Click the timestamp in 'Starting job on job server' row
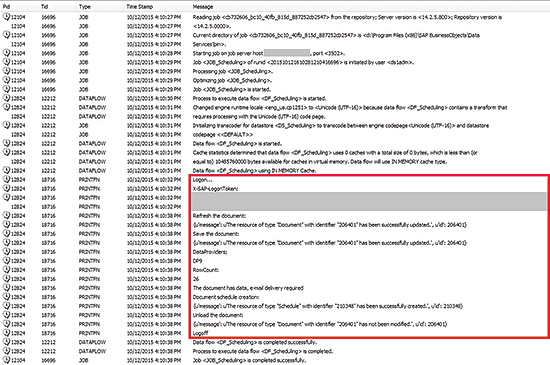The height and width of the screenshot is (365, 550). point(154,53)
